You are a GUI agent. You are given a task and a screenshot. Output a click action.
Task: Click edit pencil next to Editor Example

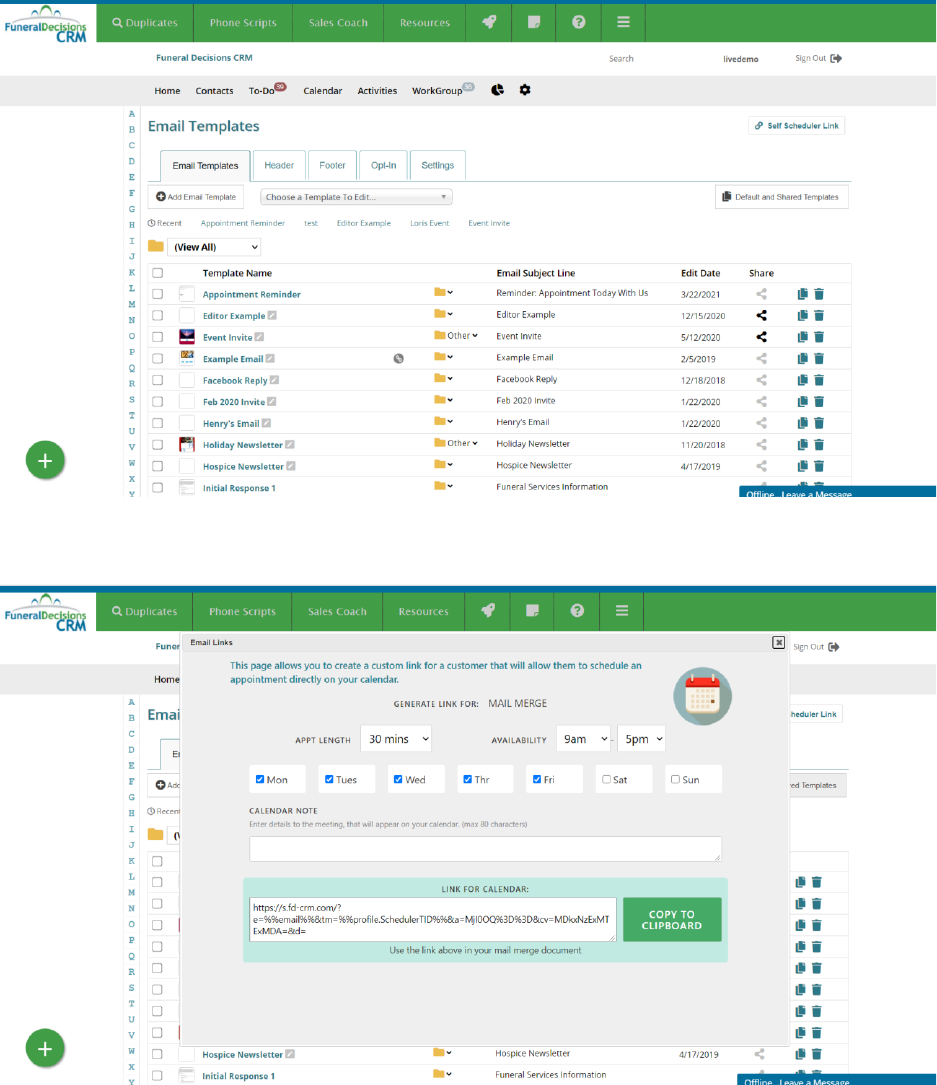pyautogui.click(x=272, y=316)
